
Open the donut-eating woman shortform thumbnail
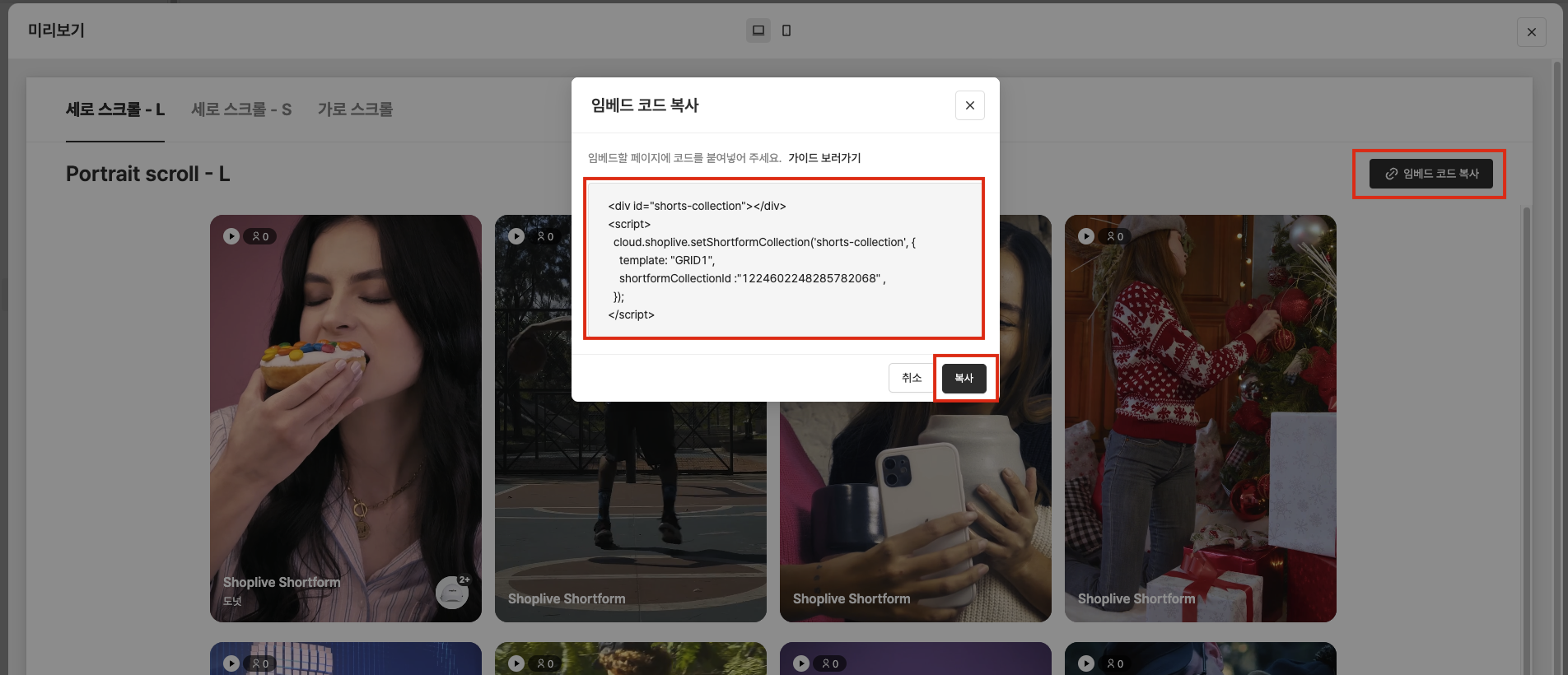tap(346, 418)
